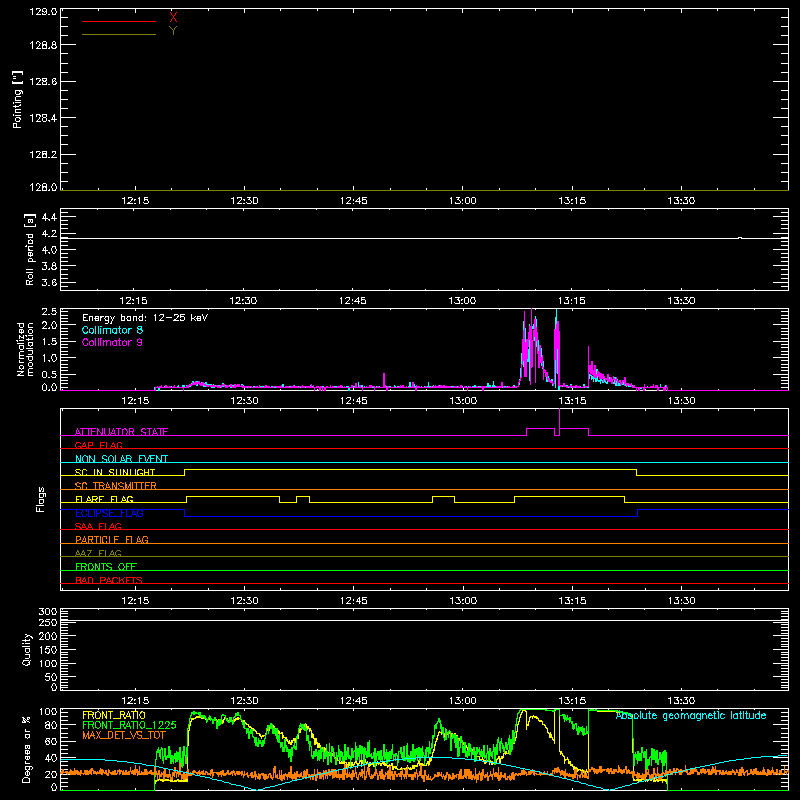The width and height of the screenshot is (800, 800).
Task: Click the SC_IN_SUNLIGHT flag label
Action: pos(115,472)
